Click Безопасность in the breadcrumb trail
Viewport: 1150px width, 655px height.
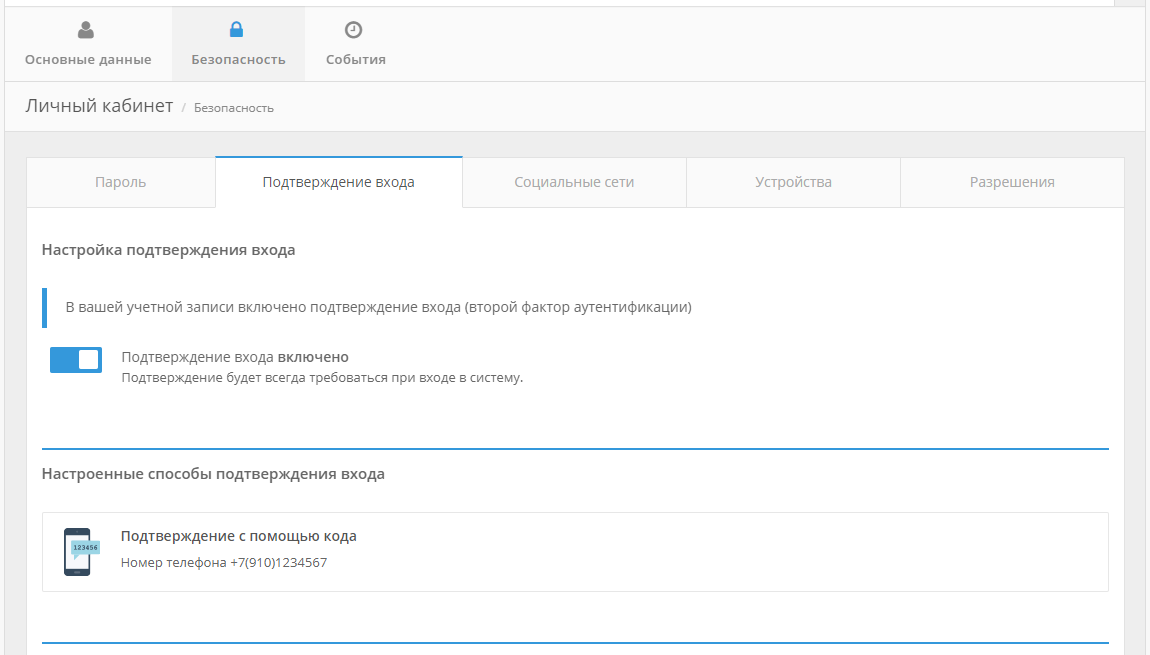[x=233, y=108]
